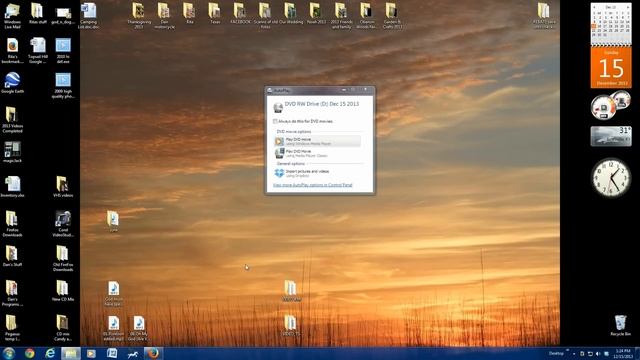Open the Dan's Stuff folder
The image size is (640, 360).
click(12, 256)
